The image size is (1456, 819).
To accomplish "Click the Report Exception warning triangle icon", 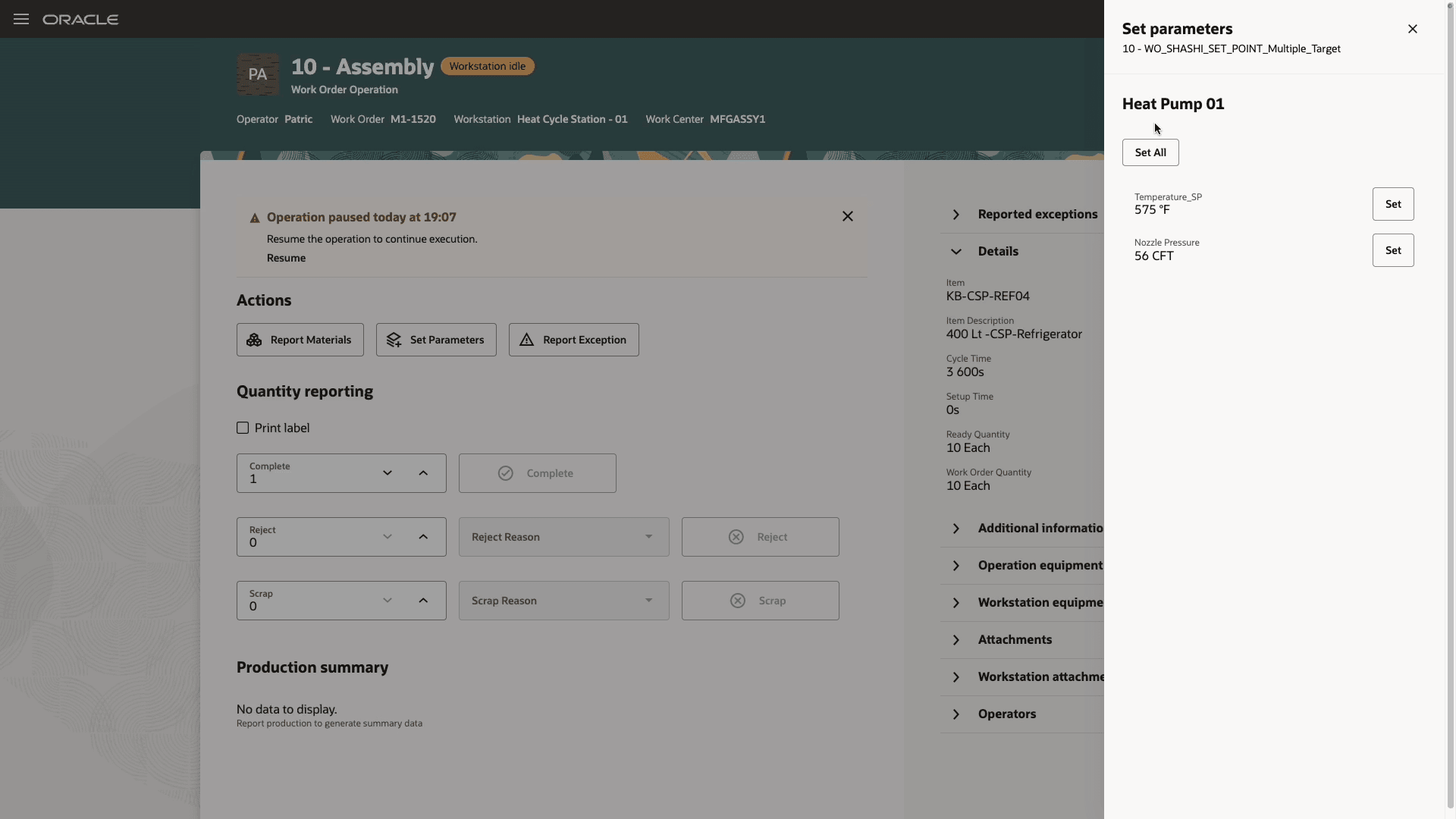I will pyautogui.click(x=526, y=340).
